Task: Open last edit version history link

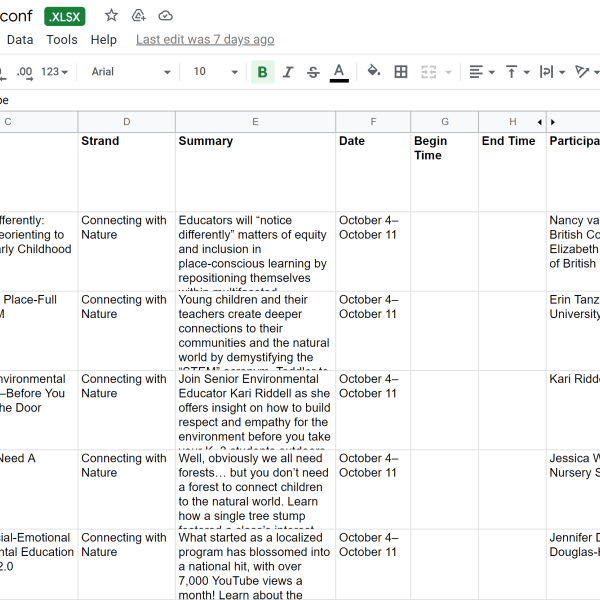Action: click(205, 40)
